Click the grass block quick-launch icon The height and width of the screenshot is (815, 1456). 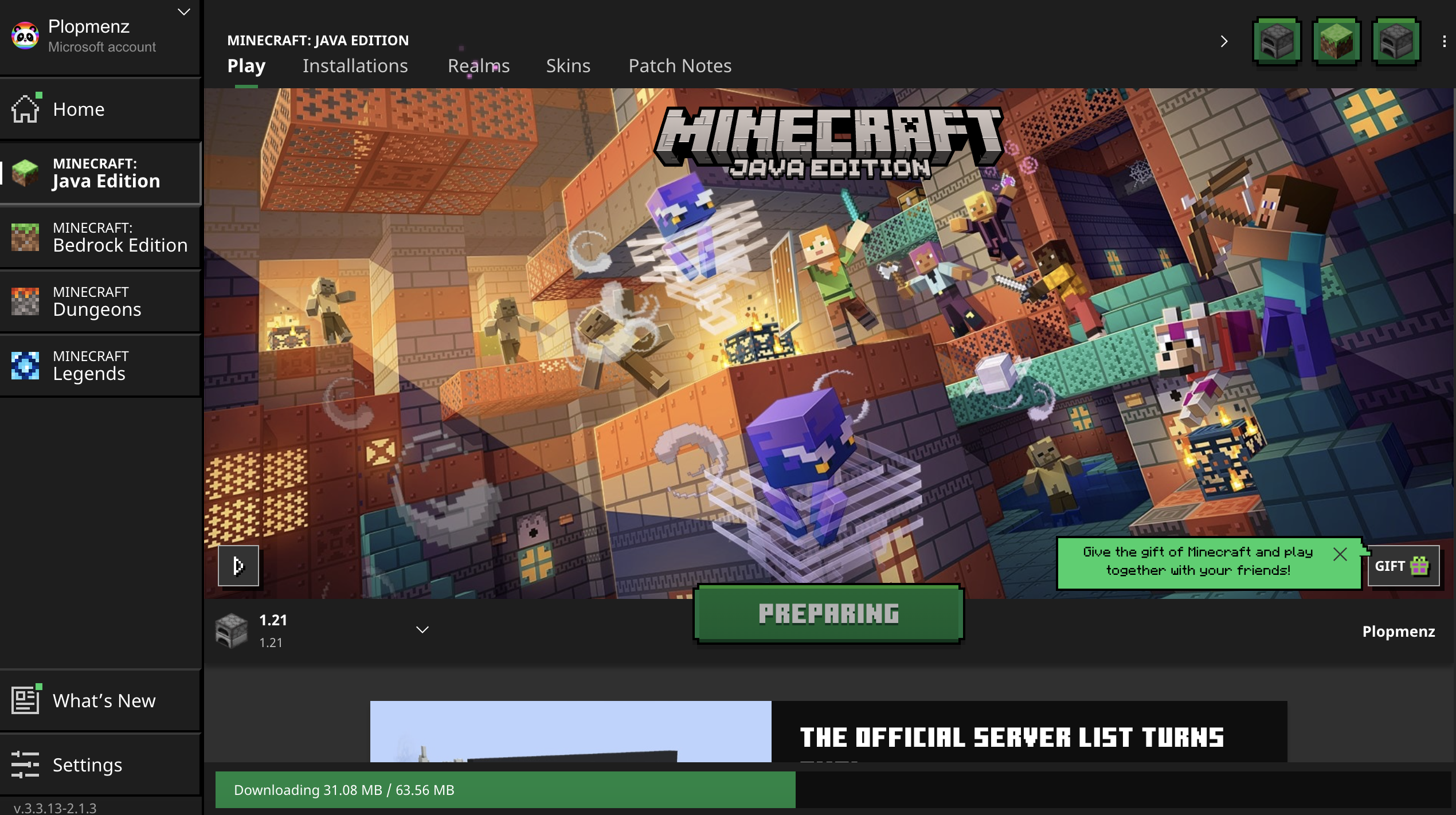(1336, 41)
